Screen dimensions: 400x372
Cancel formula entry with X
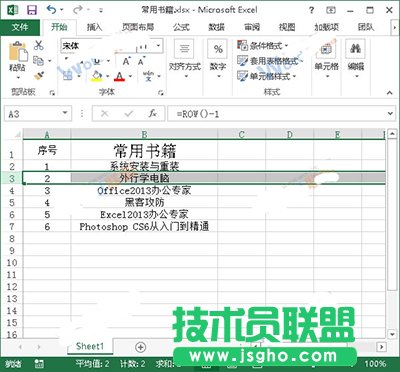105,114
